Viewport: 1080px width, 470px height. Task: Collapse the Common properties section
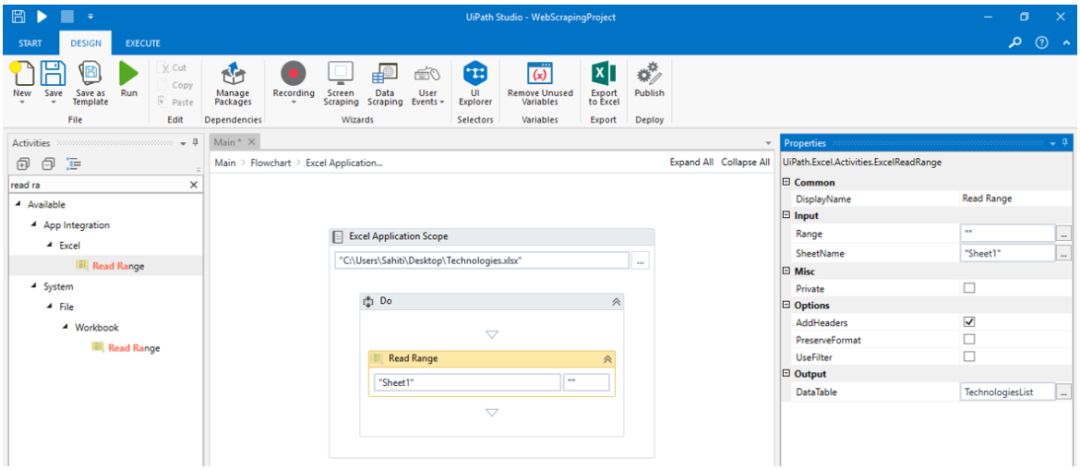point(787,183)
